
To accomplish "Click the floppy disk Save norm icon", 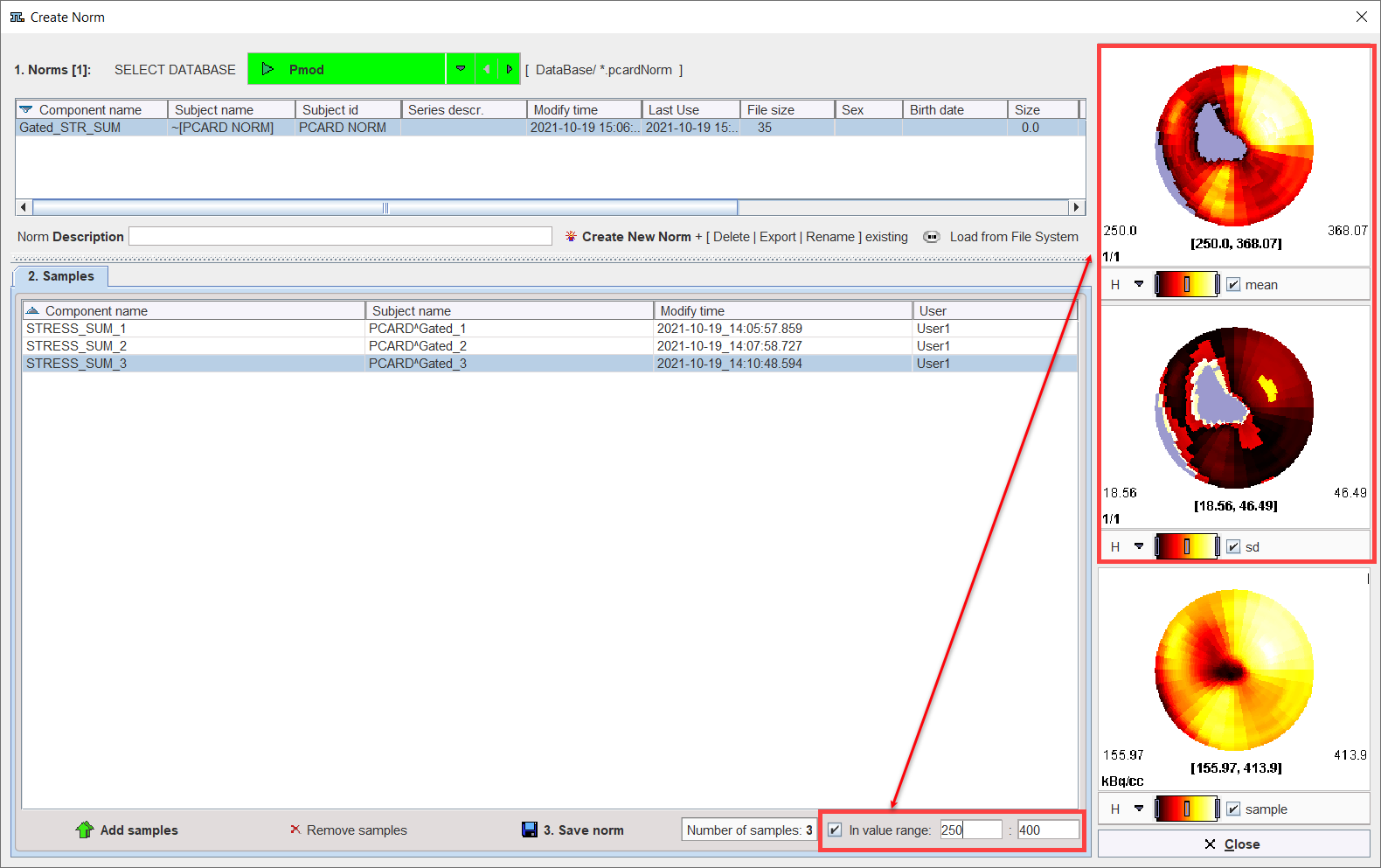I will coord(530,830).
